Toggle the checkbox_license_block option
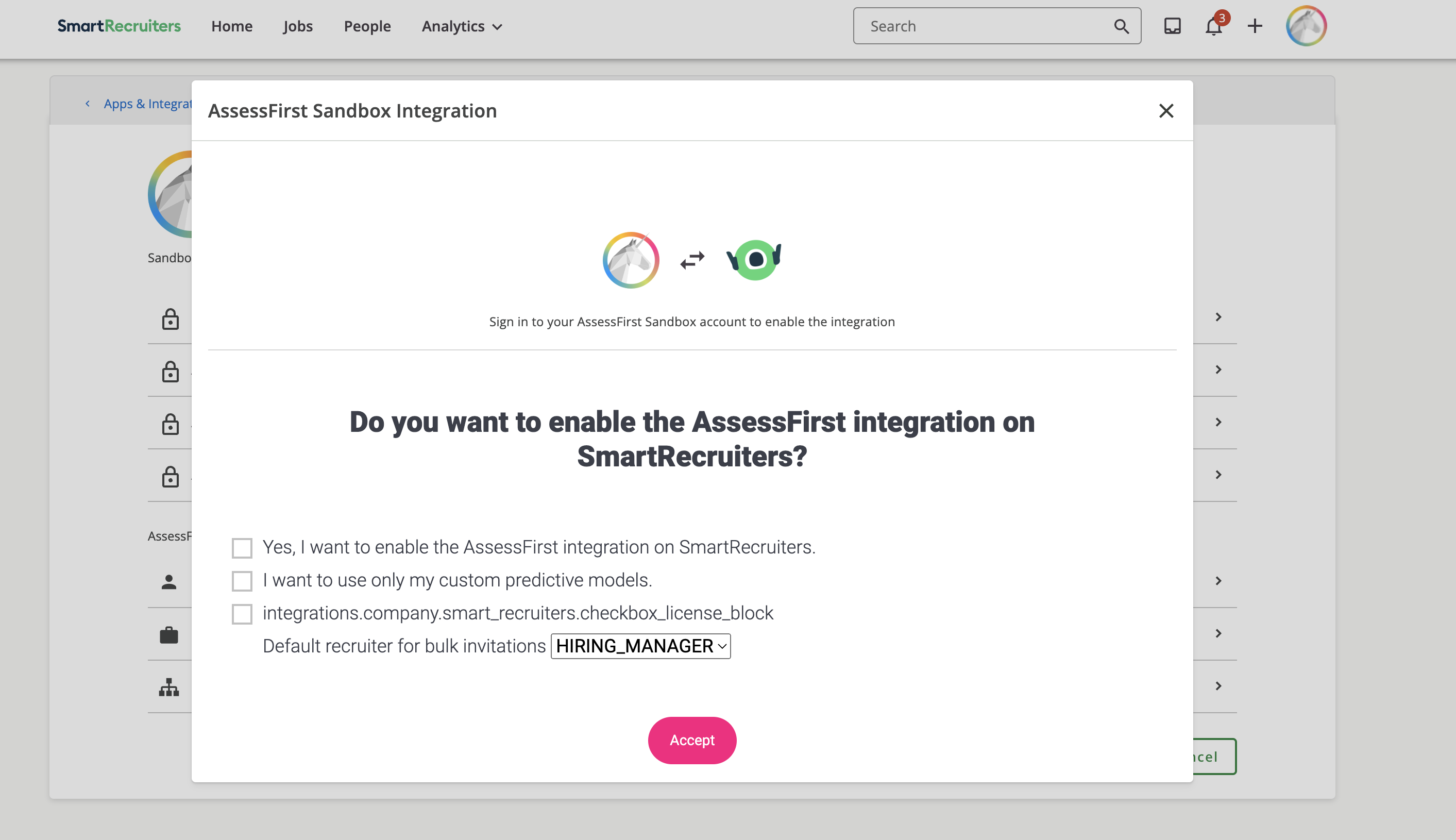The width and height of the screenshot is (1456, 840). pos(242,613)
